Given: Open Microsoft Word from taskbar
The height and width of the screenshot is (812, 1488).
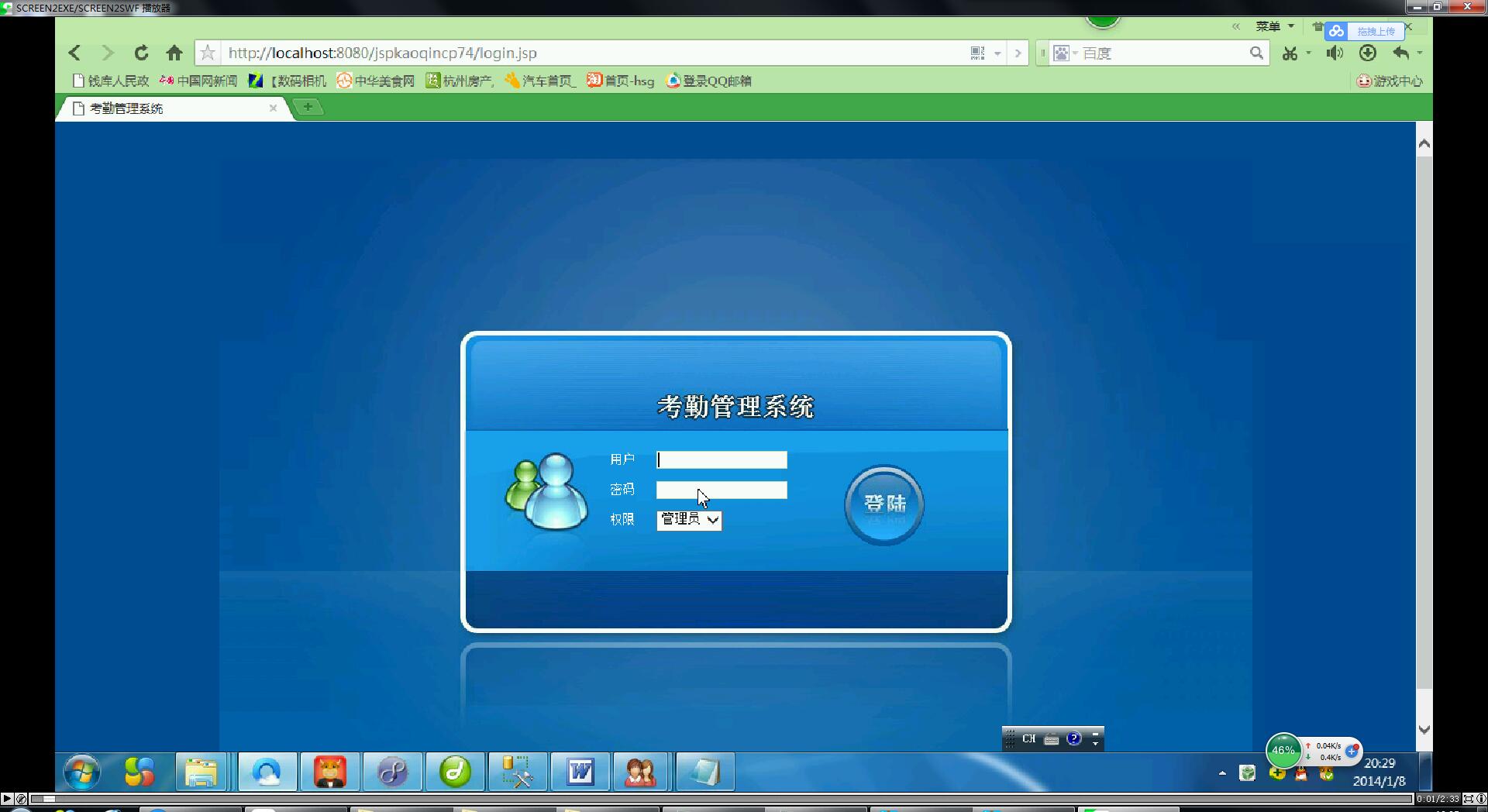Looking at the screenshot, I should [x=580, y=772].
